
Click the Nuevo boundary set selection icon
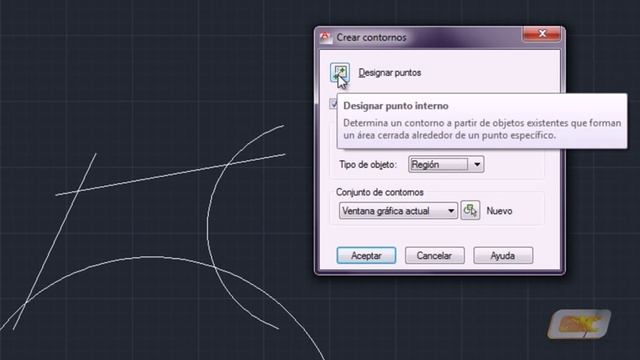[x=470, y=211]
